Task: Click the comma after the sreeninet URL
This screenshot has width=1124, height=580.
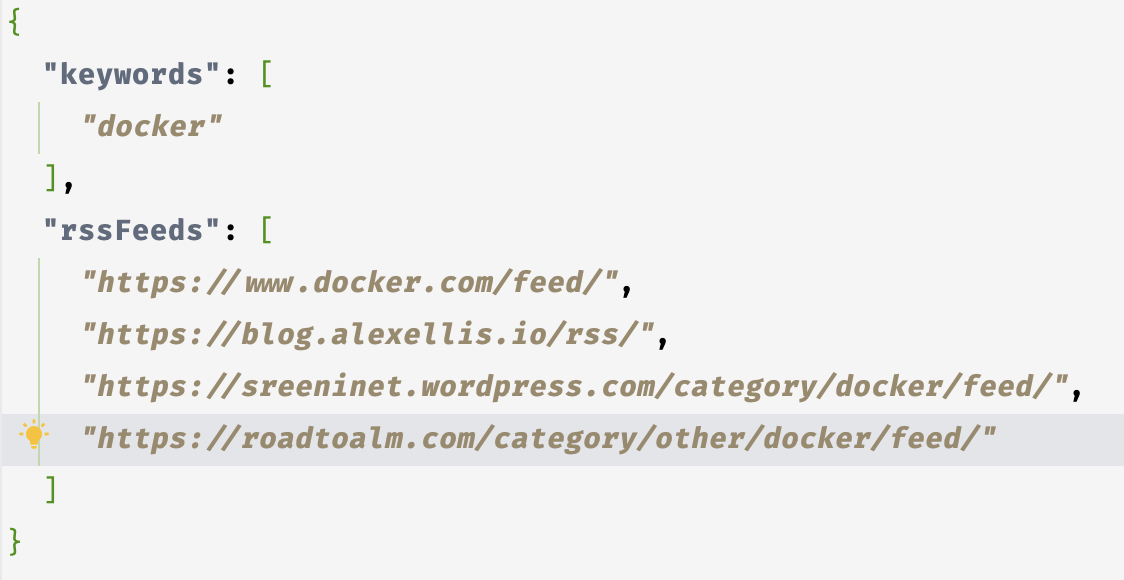Action: click(1077, 391)
